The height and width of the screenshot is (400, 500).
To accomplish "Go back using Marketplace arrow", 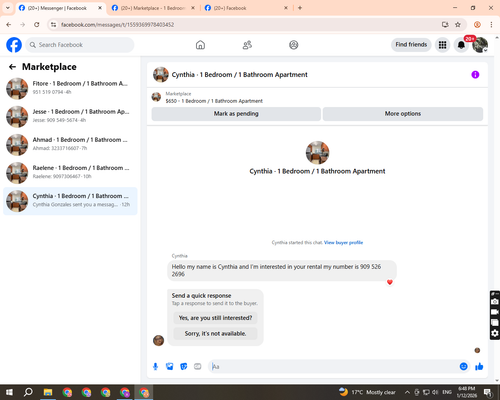I will click(12, 67).
